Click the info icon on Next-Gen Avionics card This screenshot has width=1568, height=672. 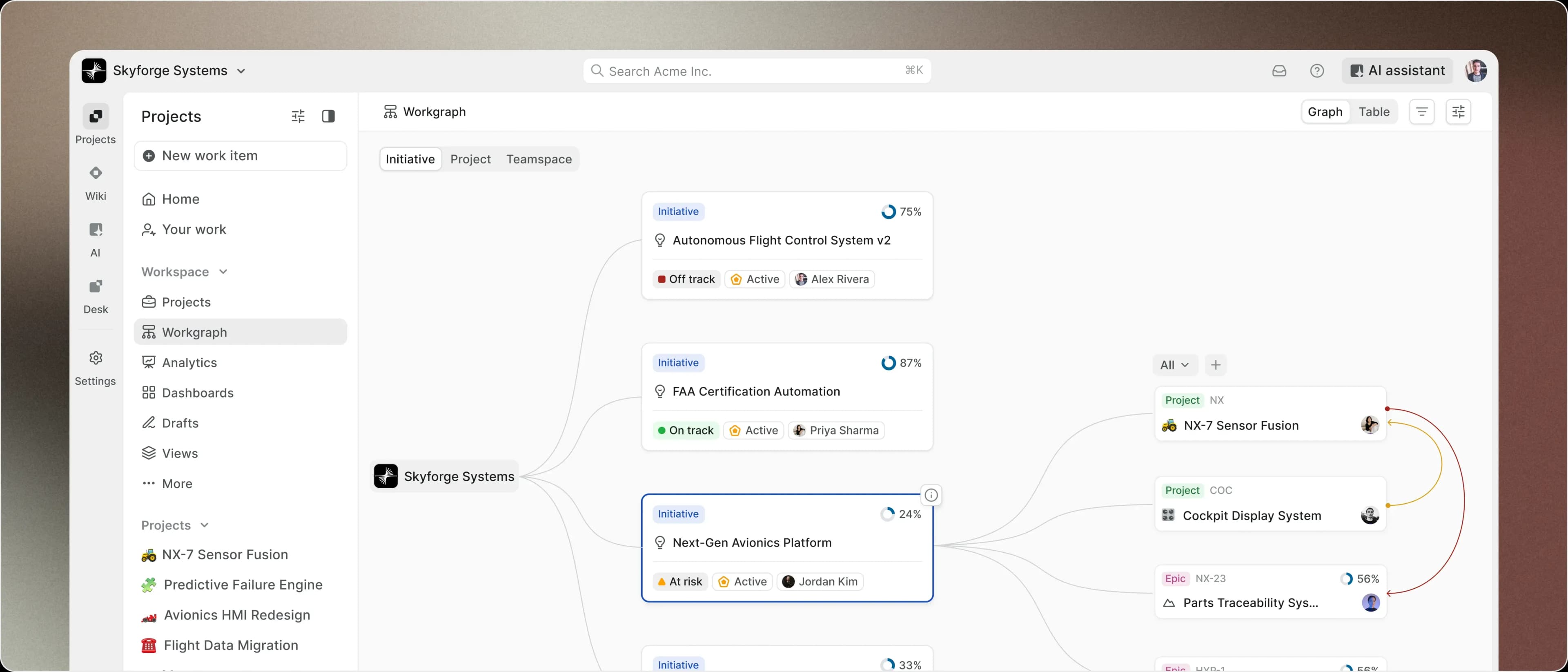(931, 495)
